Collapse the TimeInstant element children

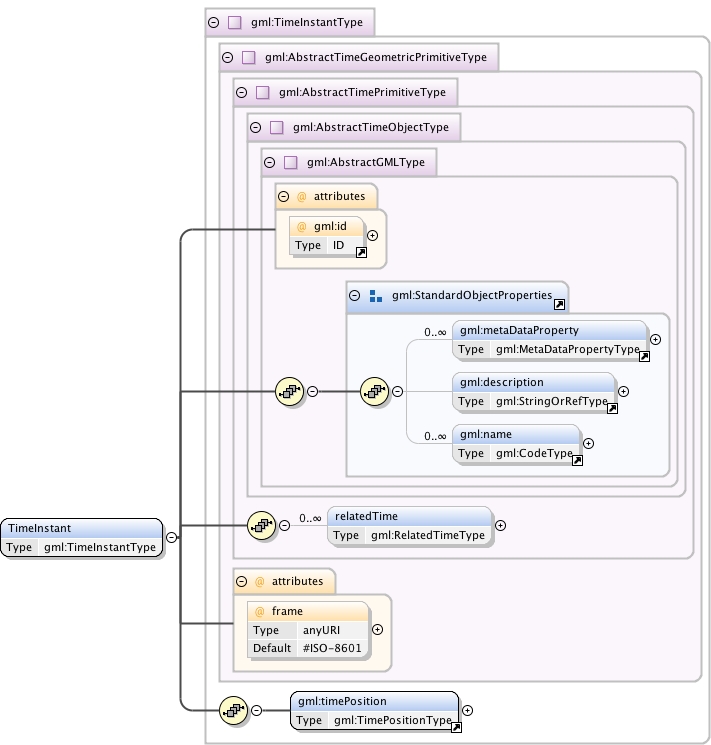tap(172, 537)
